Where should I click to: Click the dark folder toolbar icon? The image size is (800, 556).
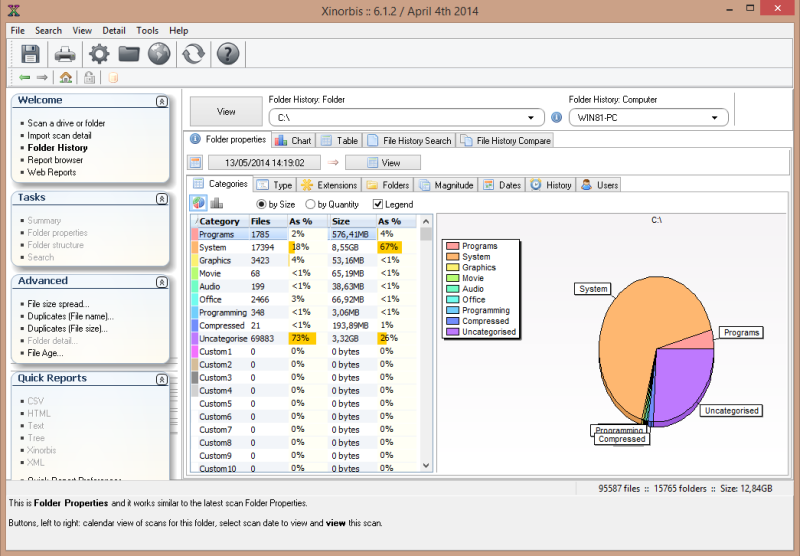click(129, 54)
